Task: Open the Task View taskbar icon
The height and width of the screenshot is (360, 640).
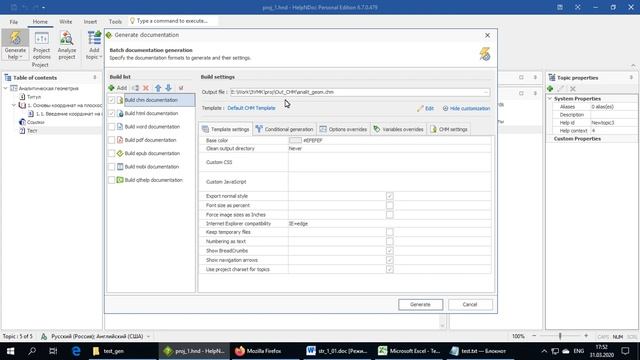Action: (x=53, y=351)
